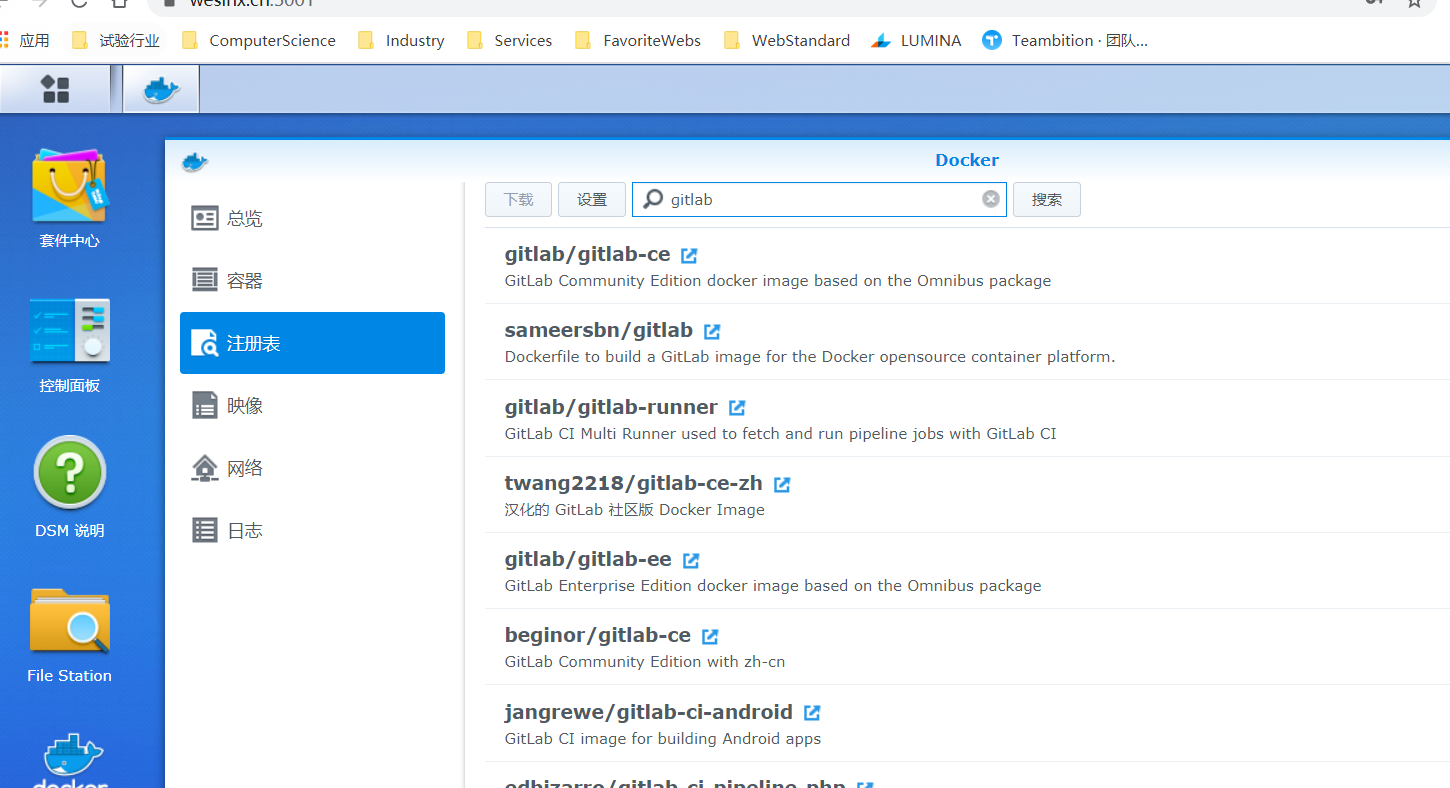
Task: Open external link icon for jangrewe/gitlab-ci-android
Action: point(812,713)
